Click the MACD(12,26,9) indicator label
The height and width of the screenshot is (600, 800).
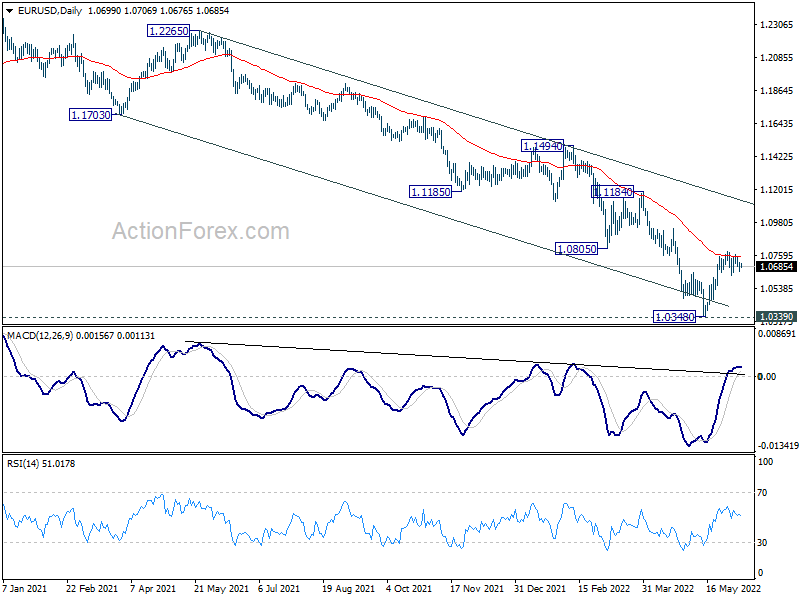[x=40, y=336]
